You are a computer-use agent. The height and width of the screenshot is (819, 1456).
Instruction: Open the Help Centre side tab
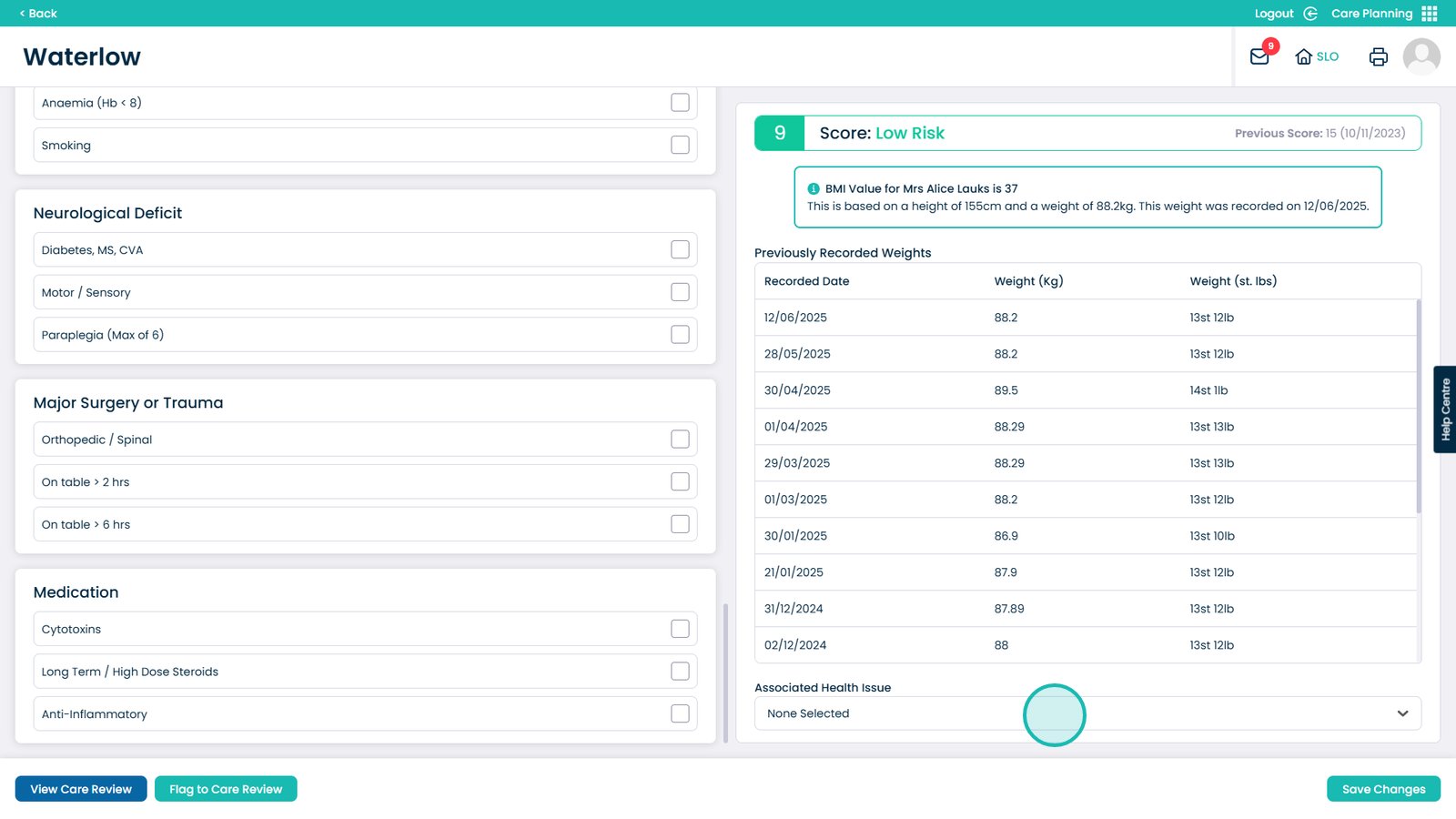[x=1445, y=409]
